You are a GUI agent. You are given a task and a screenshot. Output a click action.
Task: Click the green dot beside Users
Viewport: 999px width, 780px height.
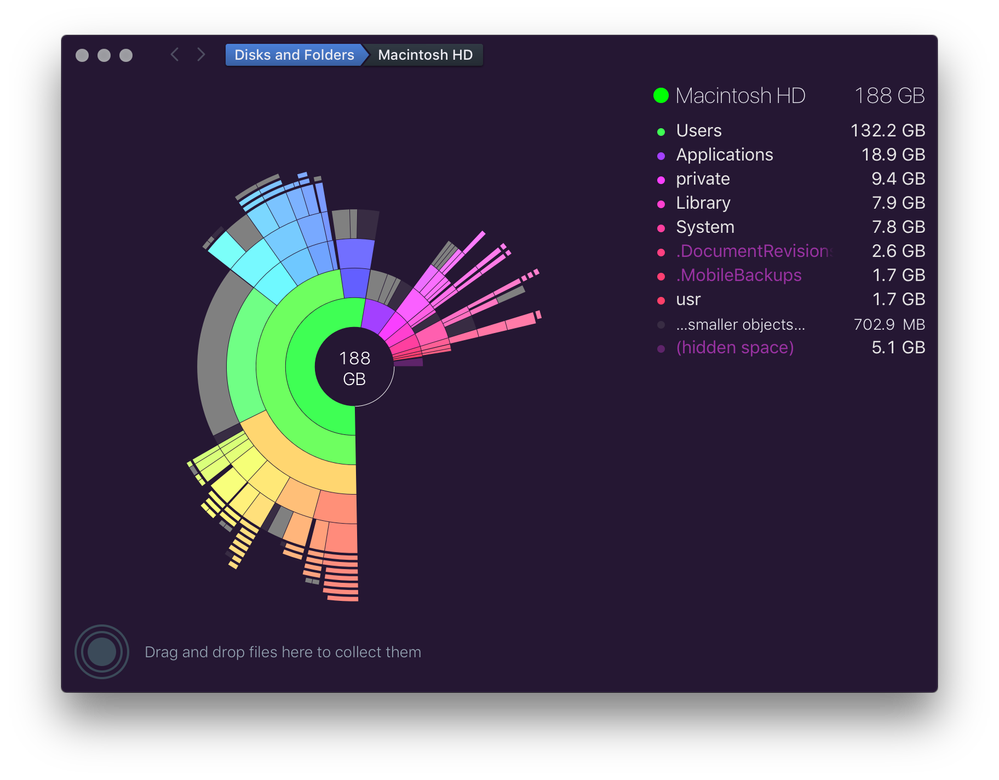[x=661, y=132]
